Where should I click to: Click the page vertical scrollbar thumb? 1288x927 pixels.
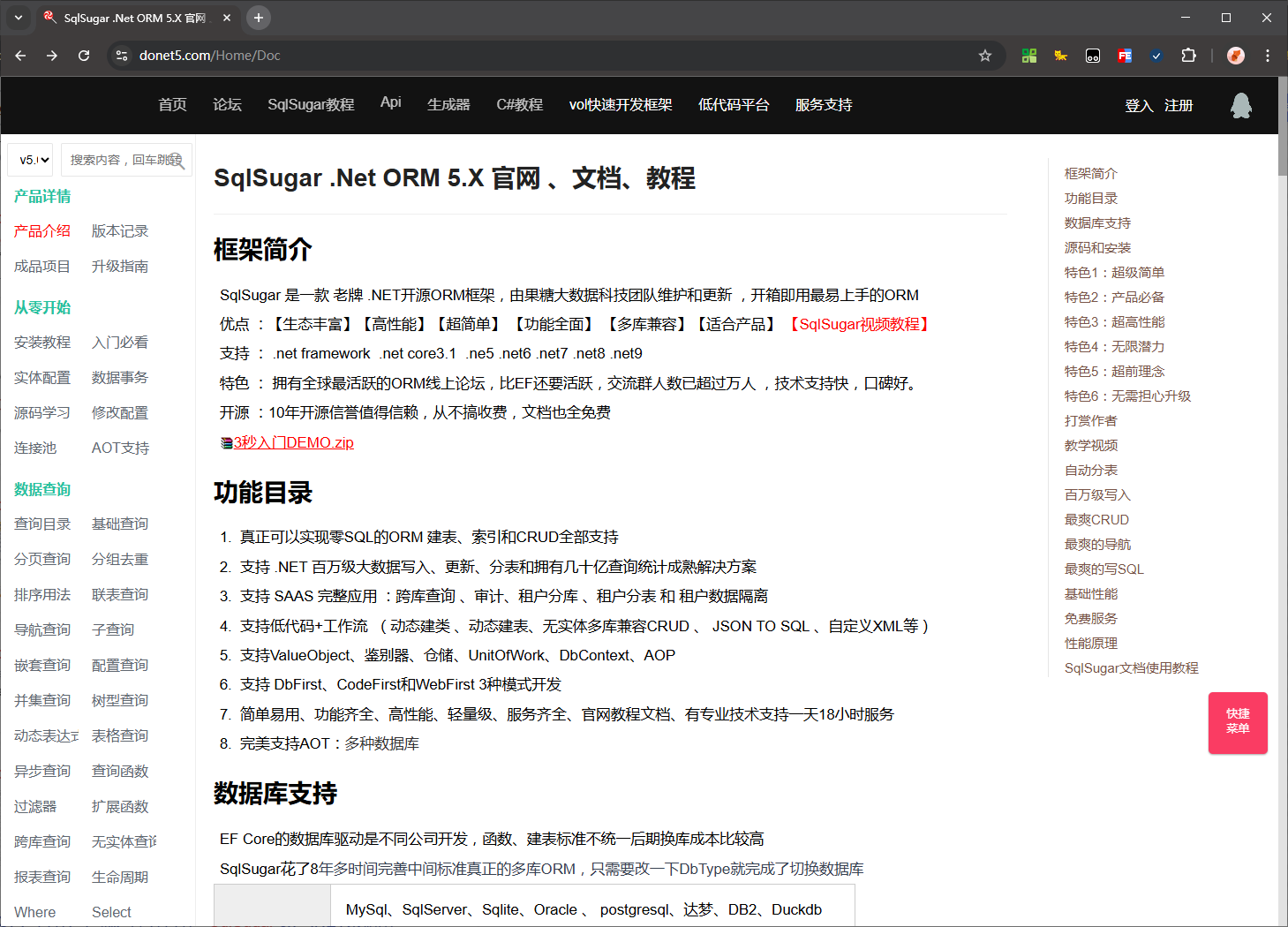tap(1283, 126)
